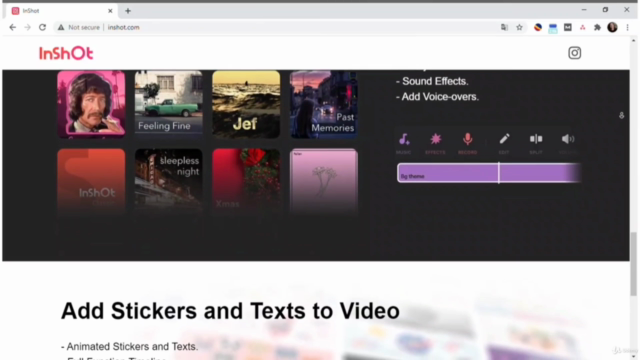The height and width of the screenshot is (360, 640).
Task: Click the Record microphone icon
Action: tap(468, 139)
